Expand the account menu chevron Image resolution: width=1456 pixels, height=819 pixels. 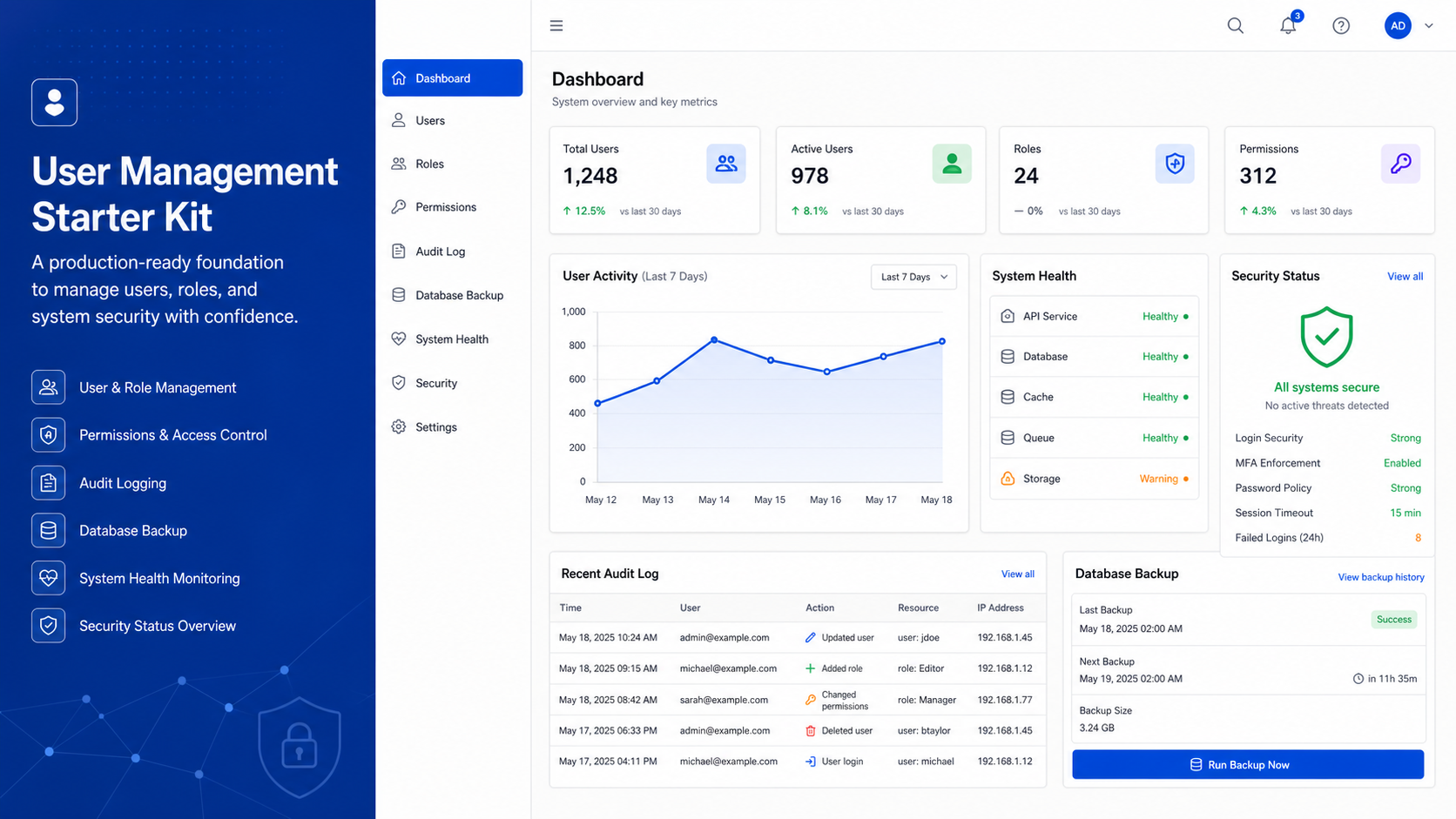point(1428,26)
